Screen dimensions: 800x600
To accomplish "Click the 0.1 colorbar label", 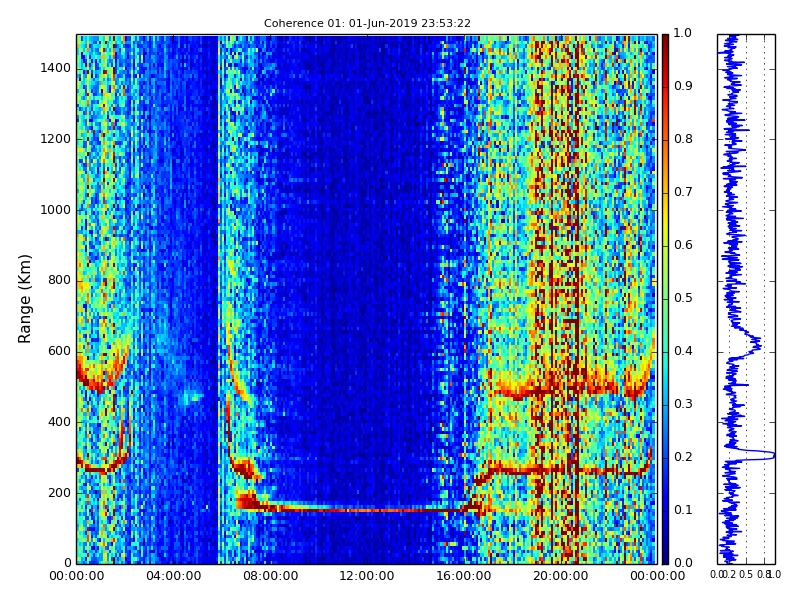I will click(683, 511).
